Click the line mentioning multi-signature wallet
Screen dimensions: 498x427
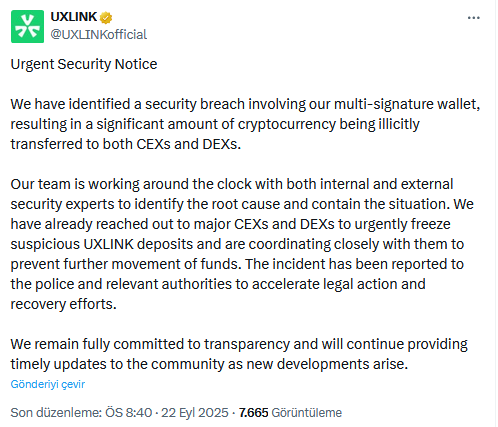tap(245, 104)
